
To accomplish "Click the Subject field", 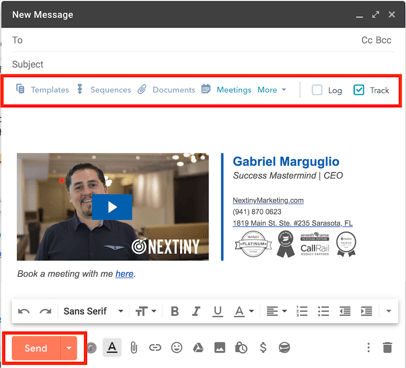I will click(x=203, y=64).
